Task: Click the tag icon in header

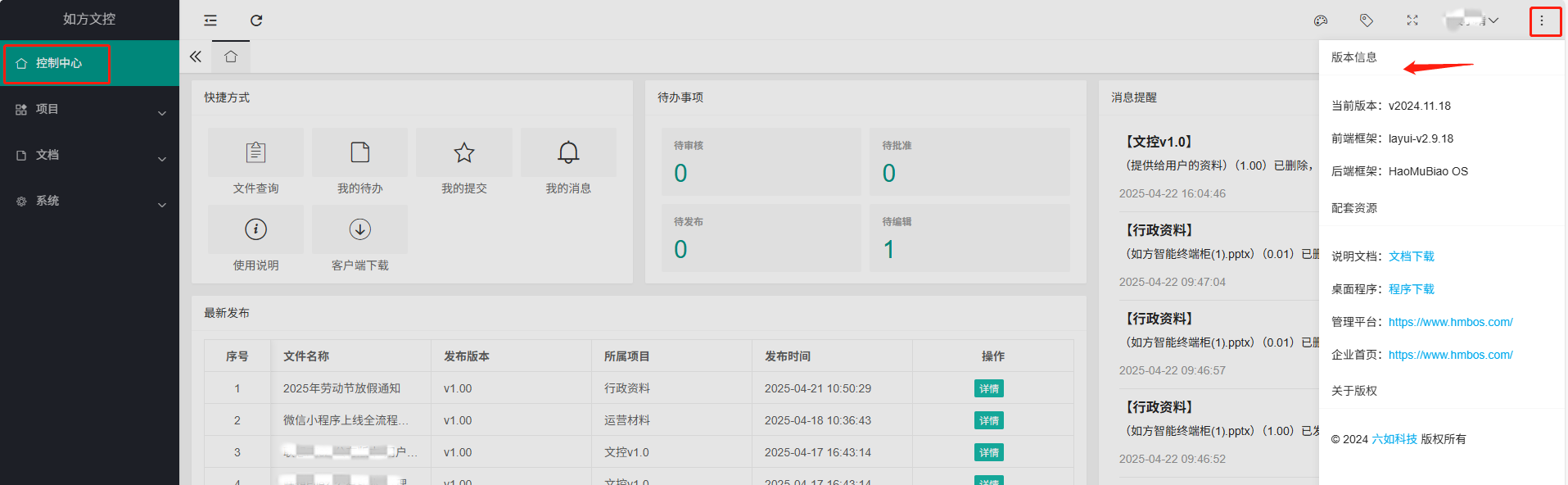Action: [x=1367, y=20]
